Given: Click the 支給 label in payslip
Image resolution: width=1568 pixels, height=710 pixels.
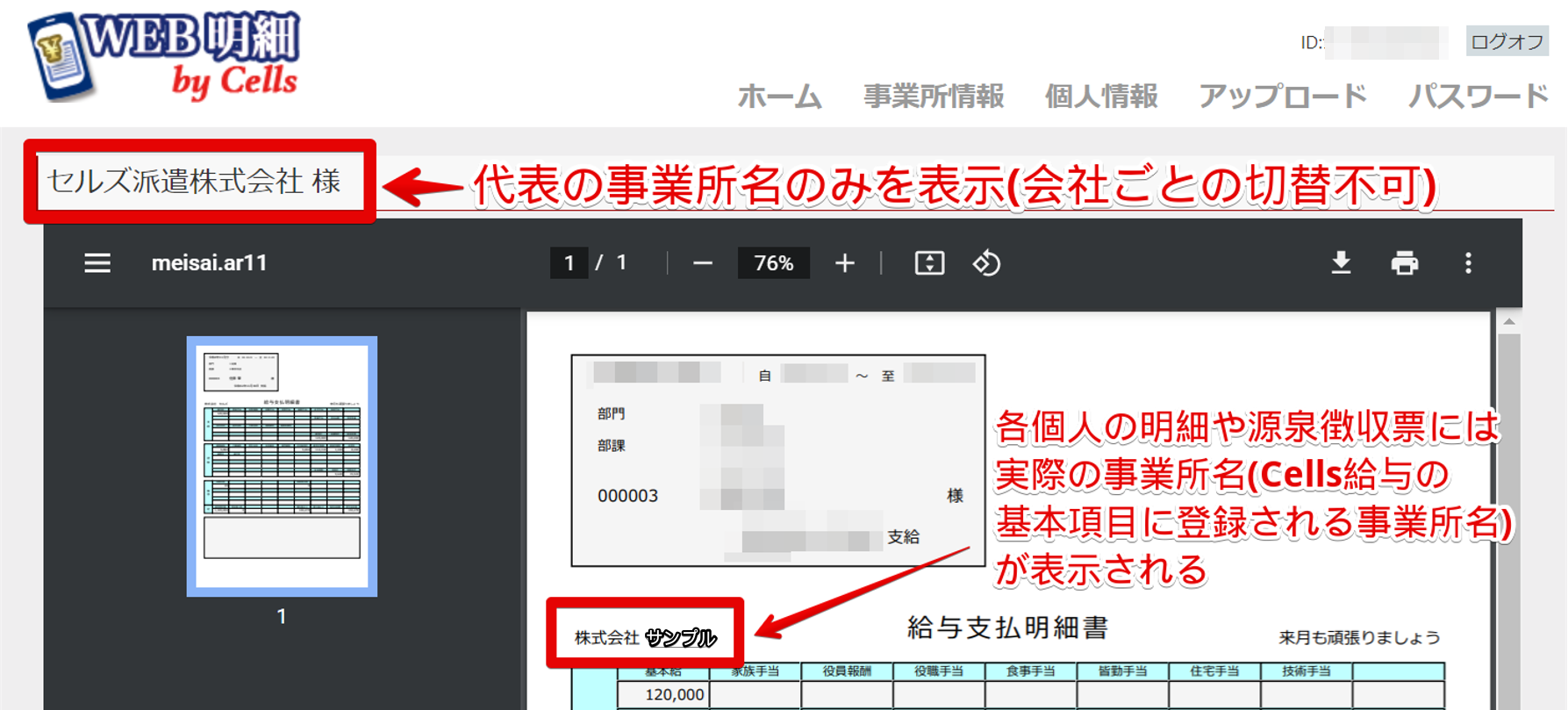Looking at the screenshot, I should (x=903, y=537).
